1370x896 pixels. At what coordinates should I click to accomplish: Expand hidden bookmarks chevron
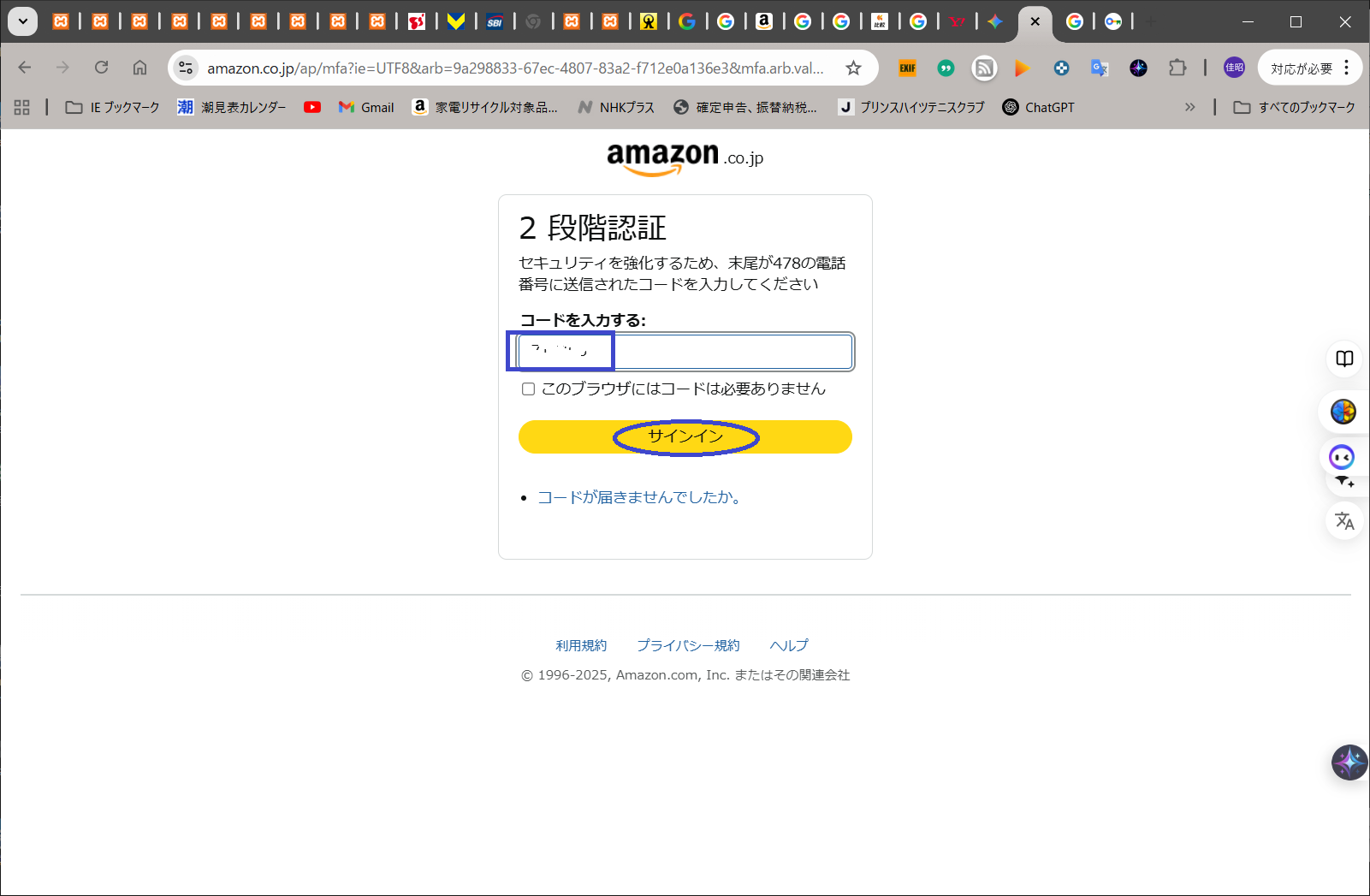1189,107
